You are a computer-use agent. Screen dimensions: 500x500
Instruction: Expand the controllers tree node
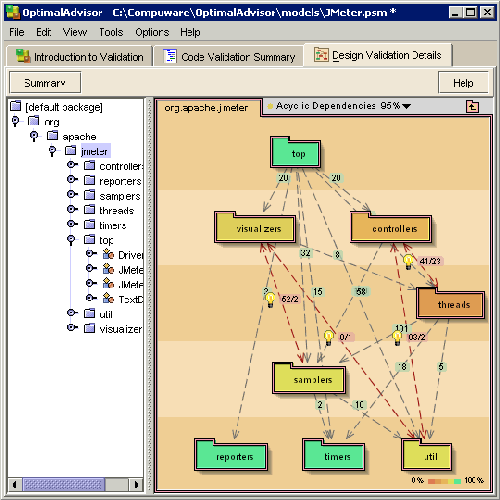71,165
